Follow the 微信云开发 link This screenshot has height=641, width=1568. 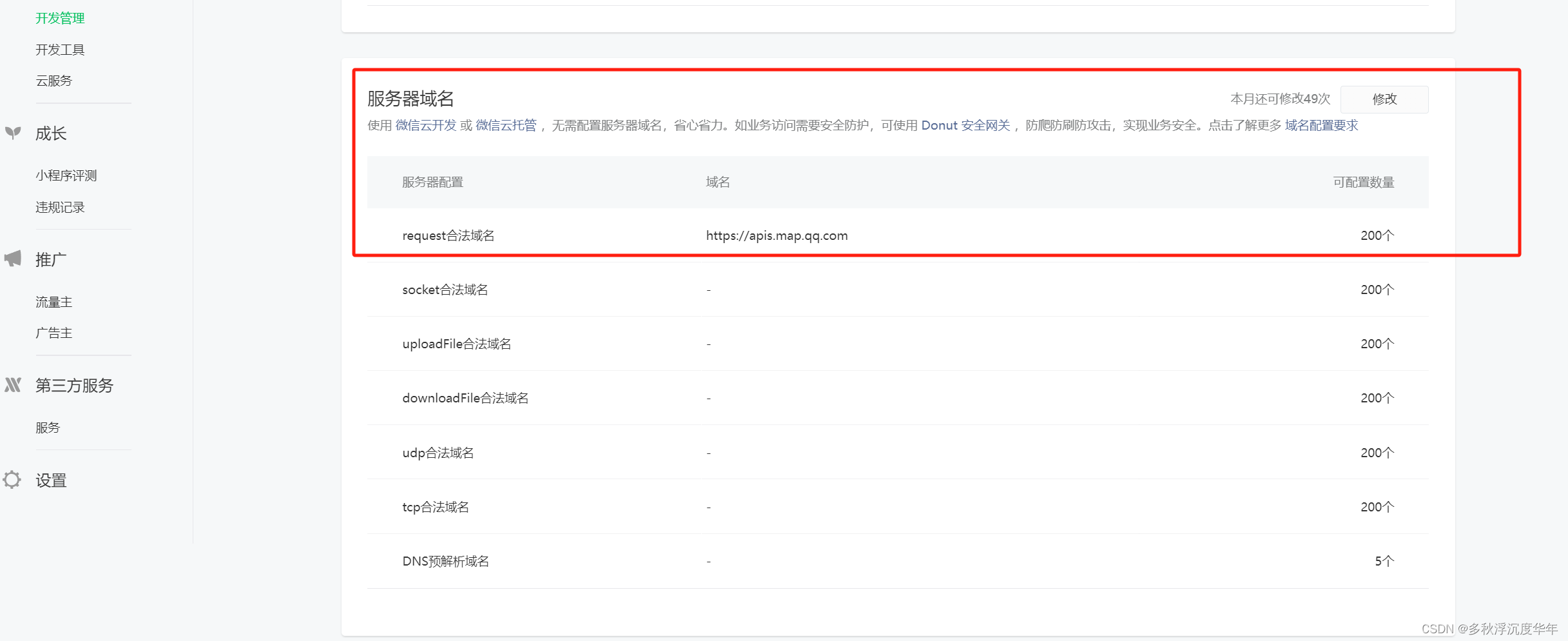point(425,125)
